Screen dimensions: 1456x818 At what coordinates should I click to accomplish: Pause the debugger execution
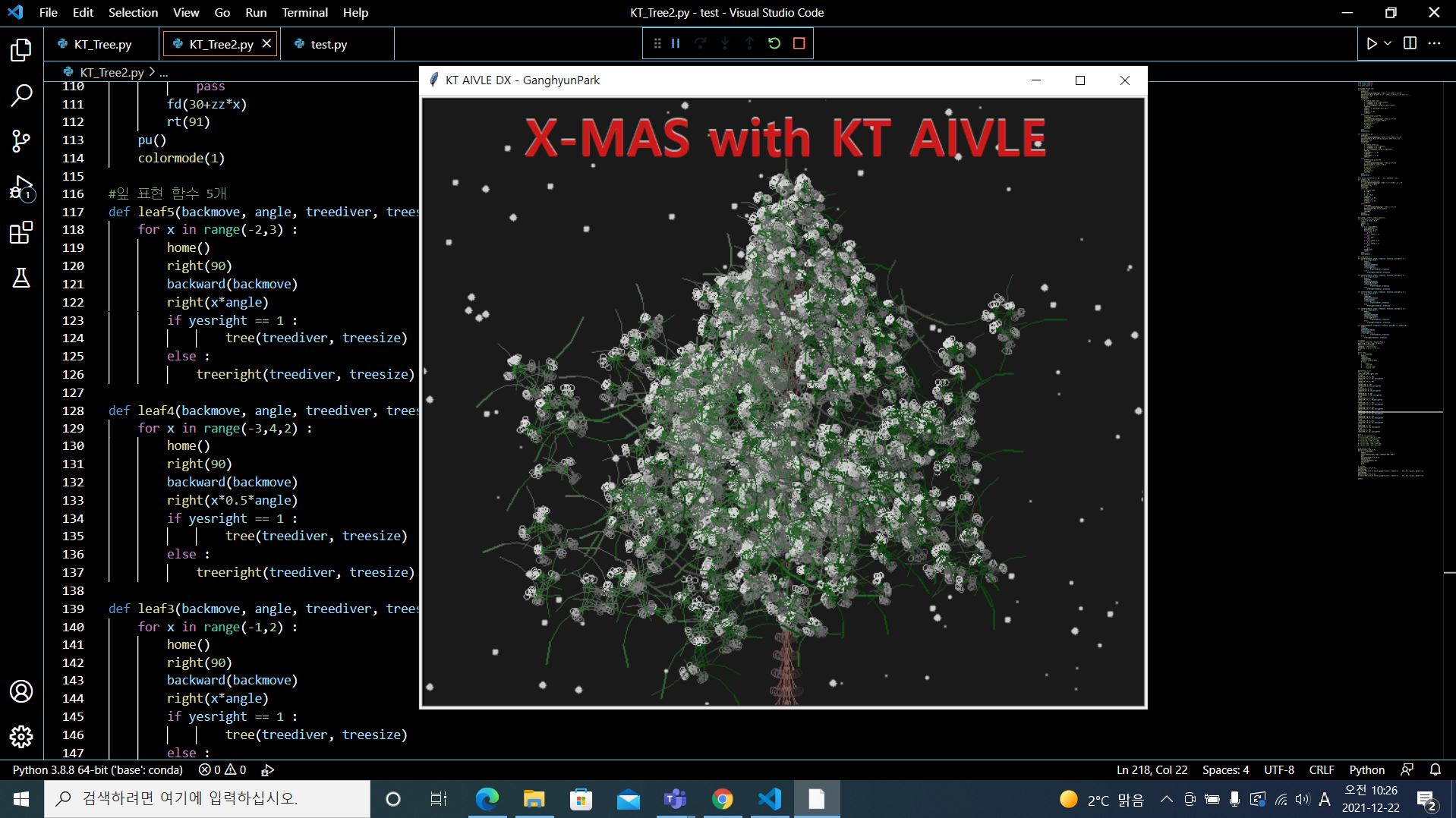675,43
